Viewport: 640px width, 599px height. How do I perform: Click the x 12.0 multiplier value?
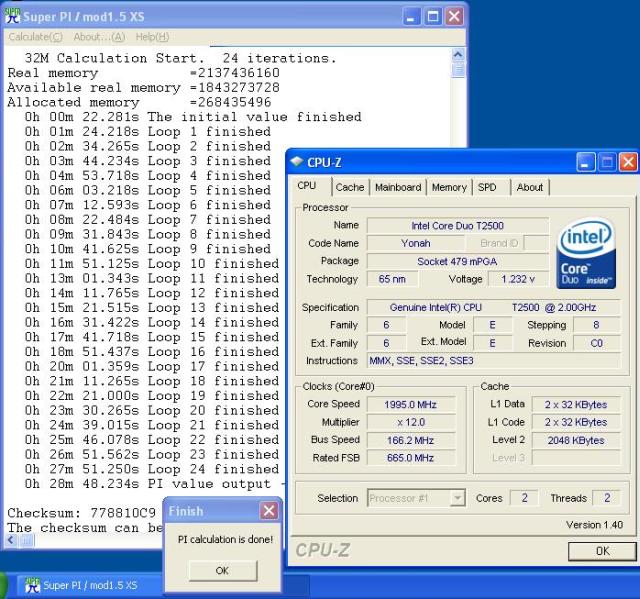tap(411, 422)
